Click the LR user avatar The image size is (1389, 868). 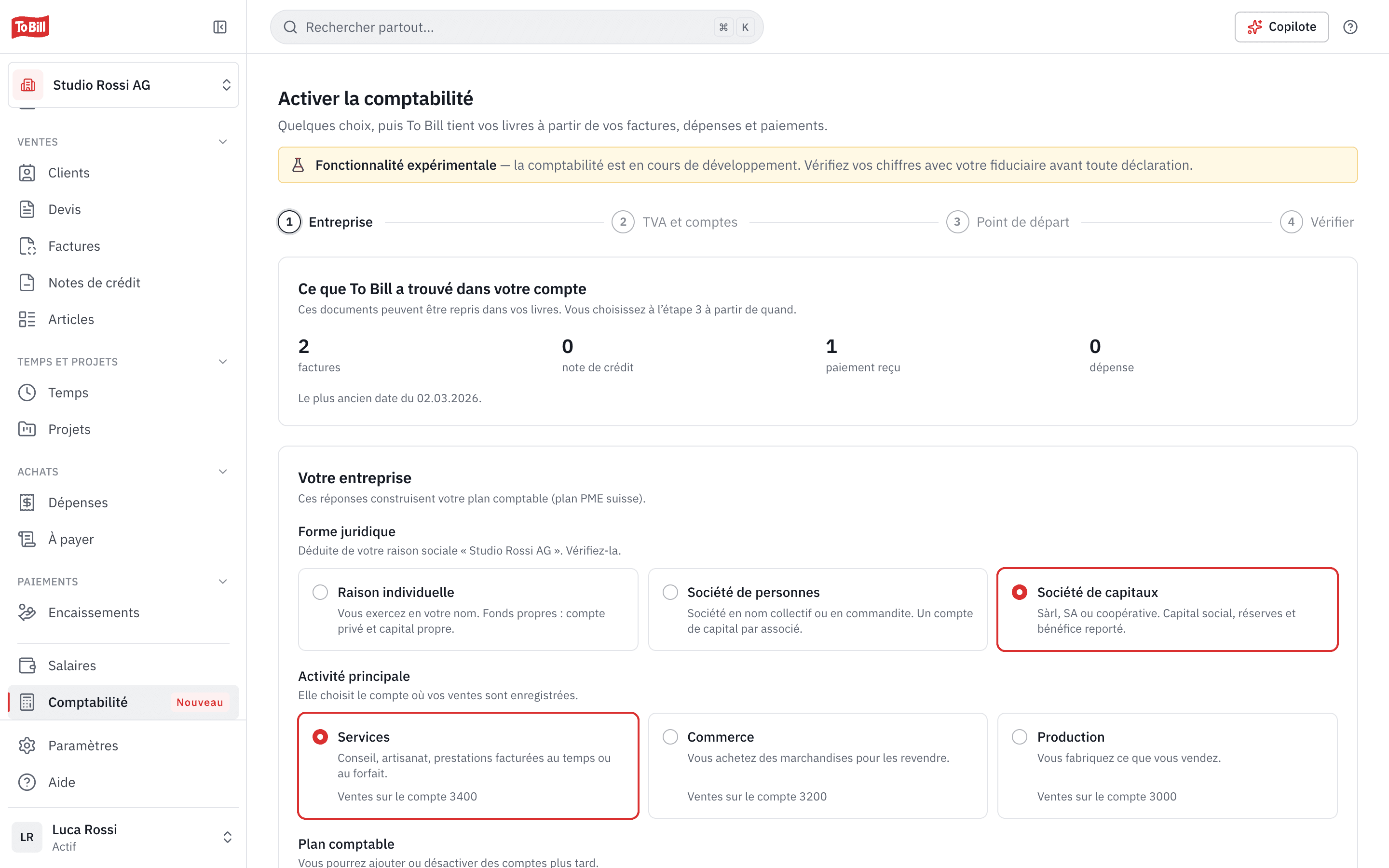point(27,837)
